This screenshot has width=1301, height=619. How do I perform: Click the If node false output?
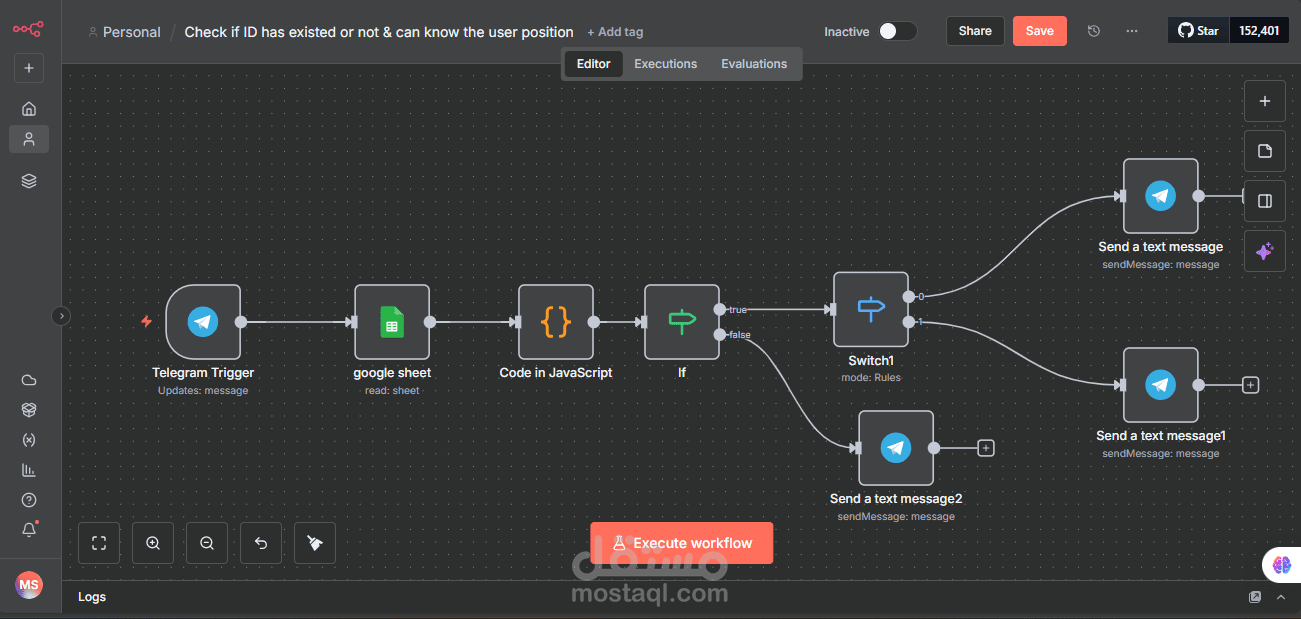click(x=720, y=334)
